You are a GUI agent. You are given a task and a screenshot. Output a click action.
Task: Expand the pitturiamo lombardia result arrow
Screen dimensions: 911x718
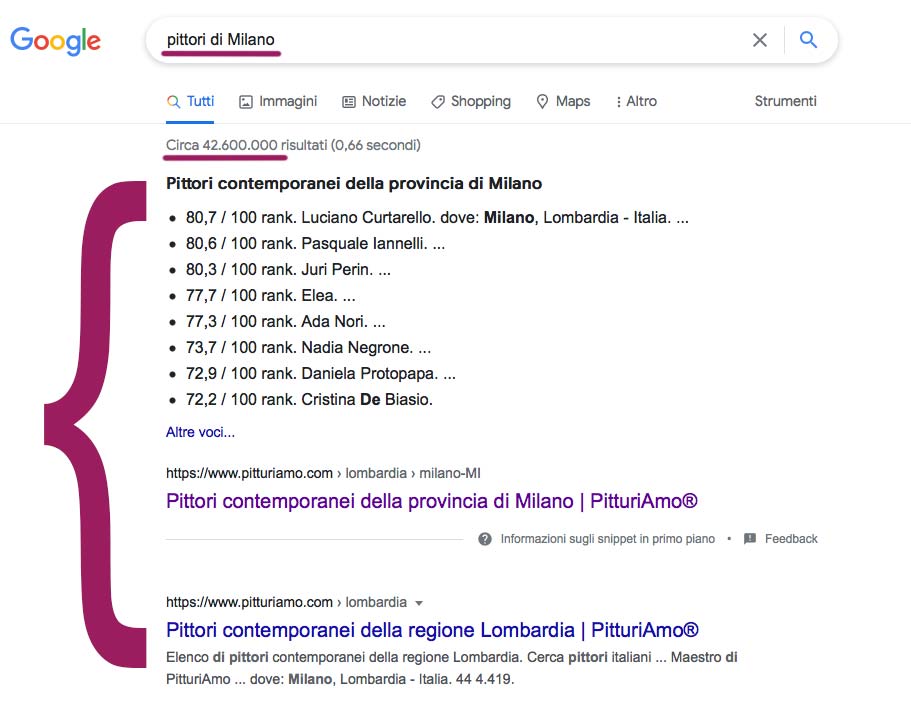coord(418,603)
